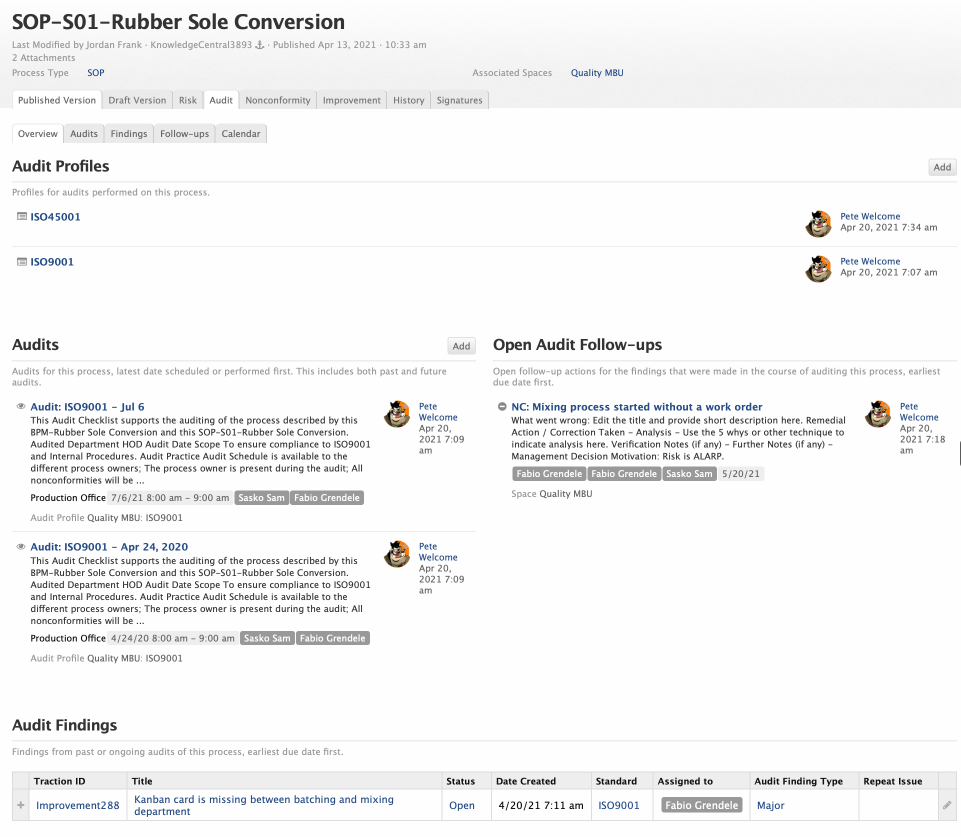
Task: Click the eye icon beside Audit: ISO9001 - Jul 6
Action: pyautogui.click(x=21, y=407)
